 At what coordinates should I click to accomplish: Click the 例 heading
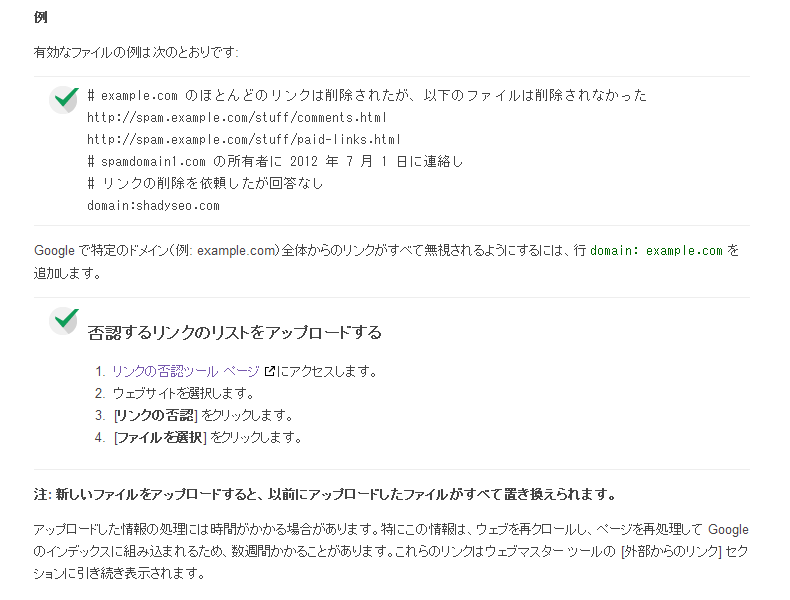click(41, 17)
